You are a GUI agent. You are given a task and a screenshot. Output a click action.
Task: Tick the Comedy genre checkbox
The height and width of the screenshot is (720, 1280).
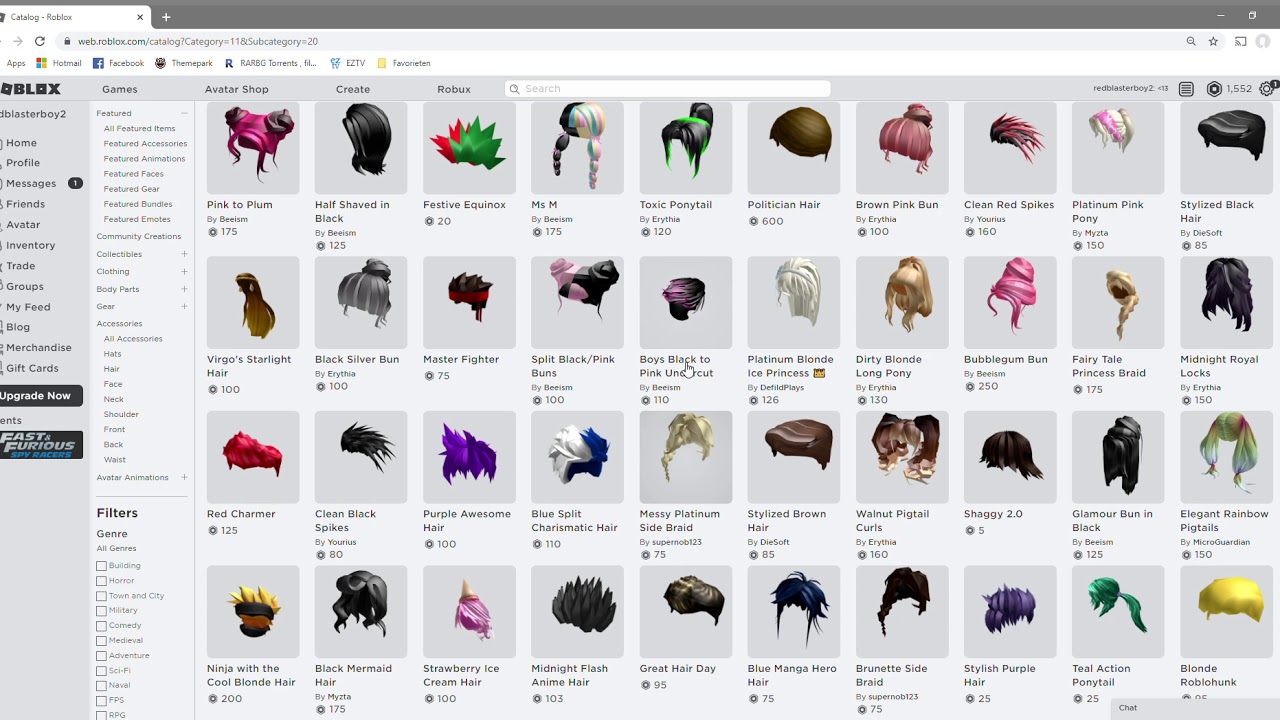click(x=101, y=626)
